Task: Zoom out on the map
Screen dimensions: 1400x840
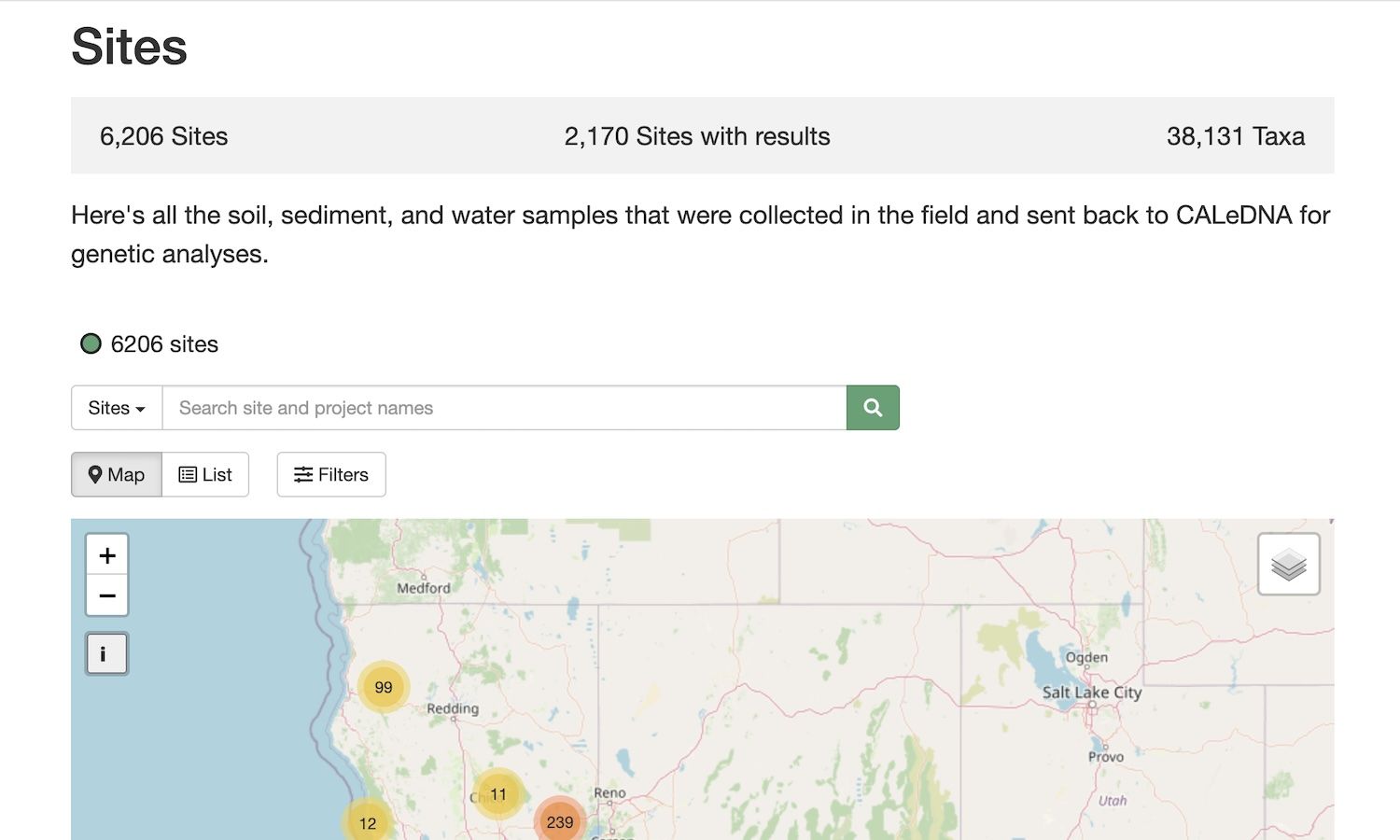Action: (x=107, y=595)
